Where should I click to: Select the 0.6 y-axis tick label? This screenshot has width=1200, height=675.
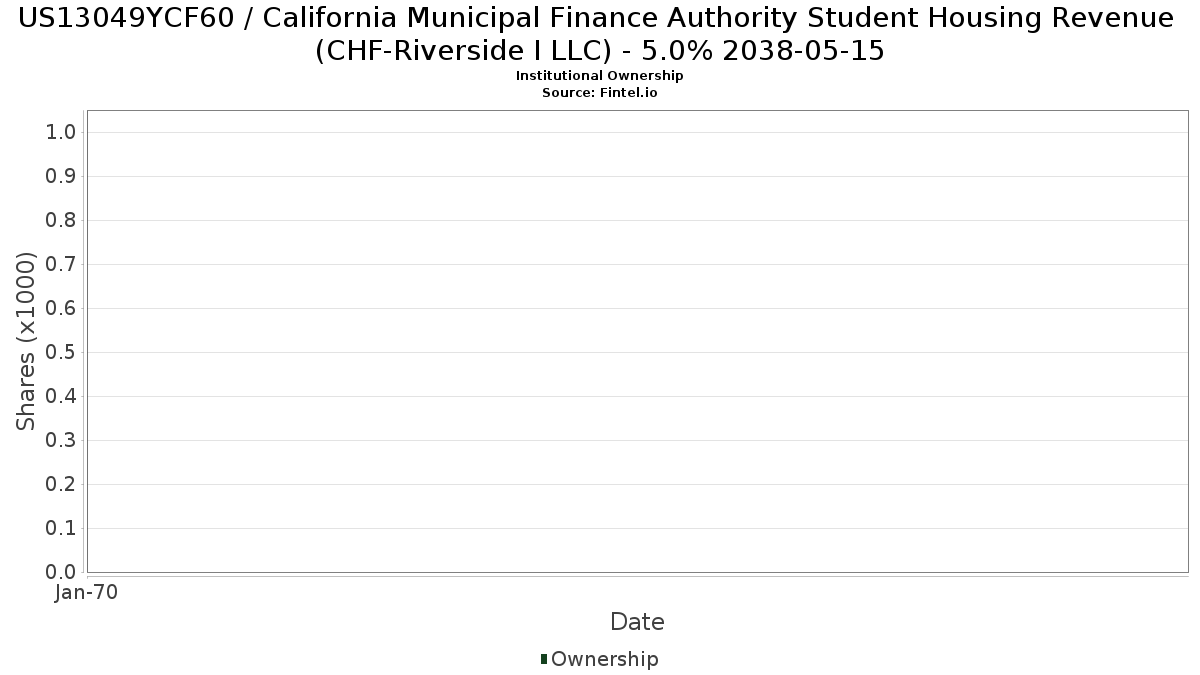point(61,309)
